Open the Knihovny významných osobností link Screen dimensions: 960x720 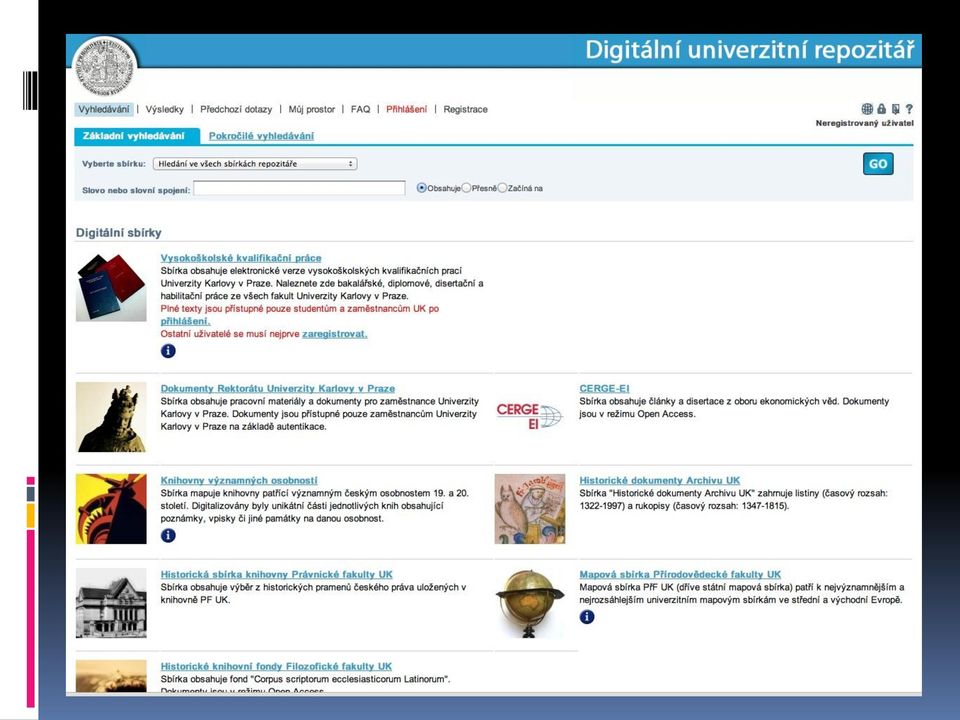click(x=239, y=481)
